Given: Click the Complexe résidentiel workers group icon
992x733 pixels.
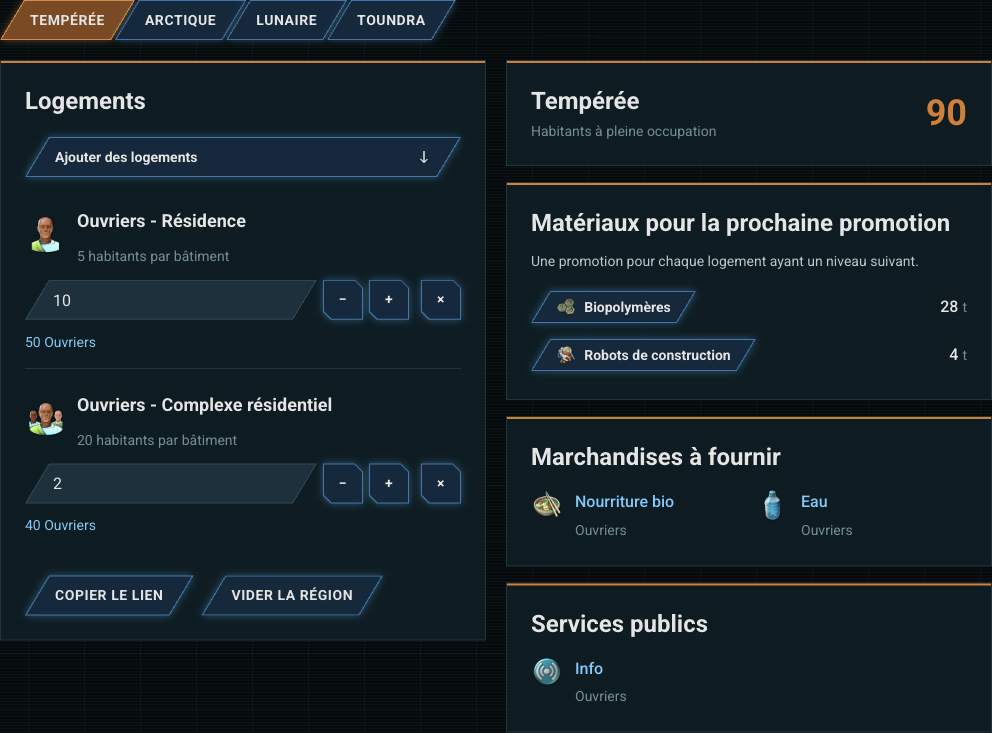Looking at the screenshot, I should pyautogui.click(x=46, y=418).
